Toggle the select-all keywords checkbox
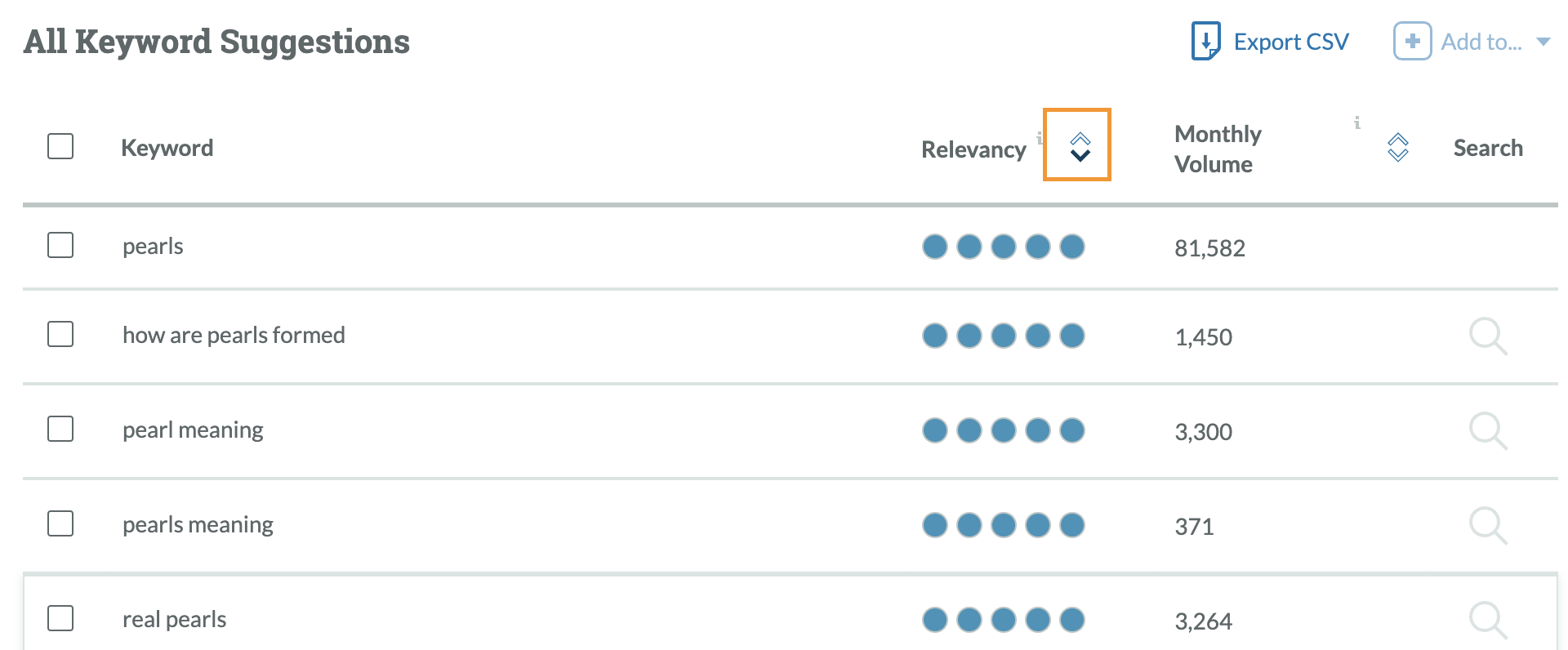The image size is (1568, 650). 60,147
